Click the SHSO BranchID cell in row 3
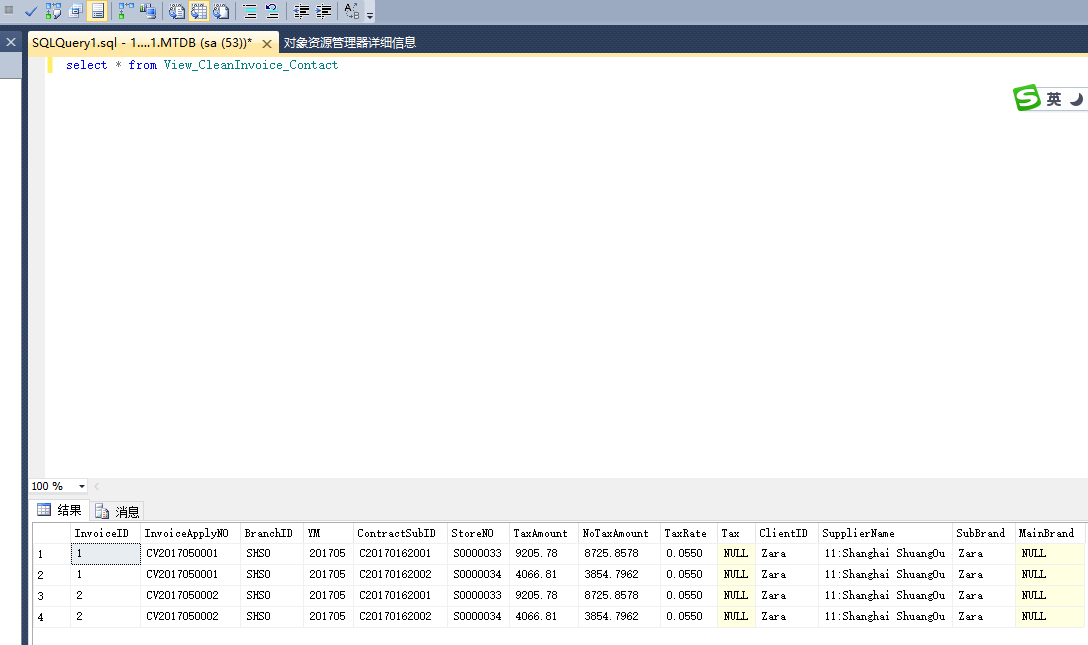This screenshot has height=645, width=1088. pos(271,595)
